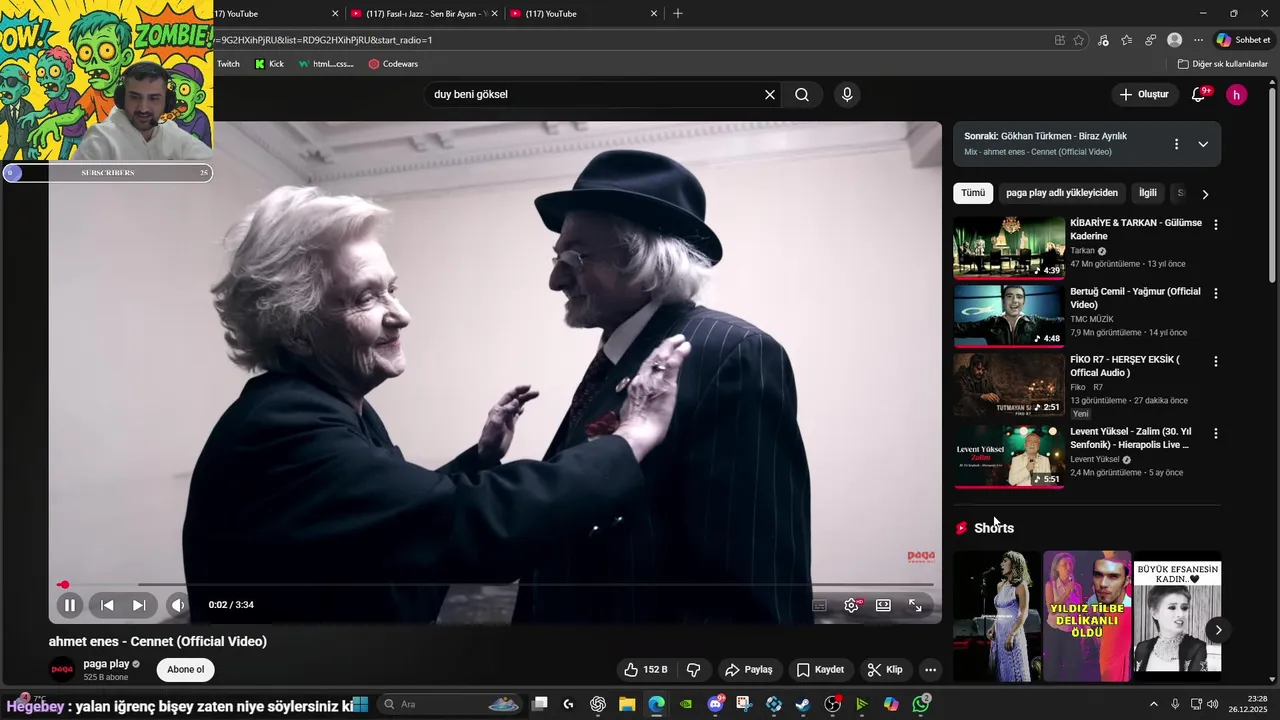Open a new browser tab
Viewport: 1280px width, 720px height.
(678, 14)
